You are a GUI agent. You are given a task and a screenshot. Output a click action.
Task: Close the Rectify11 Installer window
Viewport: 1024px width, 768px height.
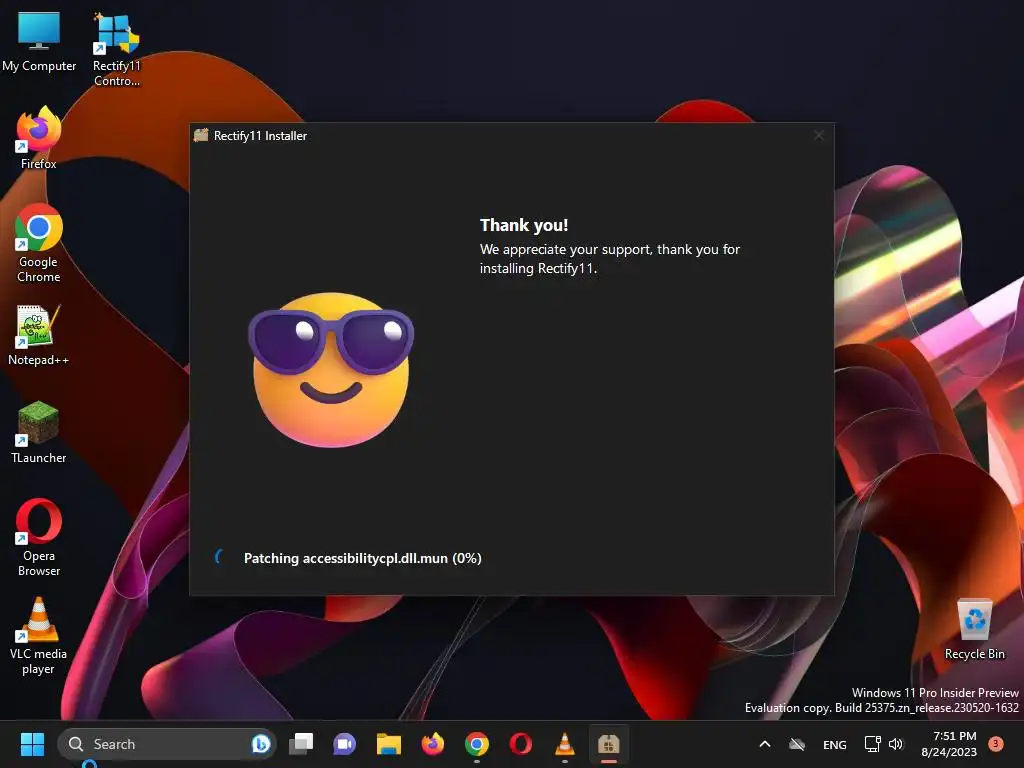[818, 135]
